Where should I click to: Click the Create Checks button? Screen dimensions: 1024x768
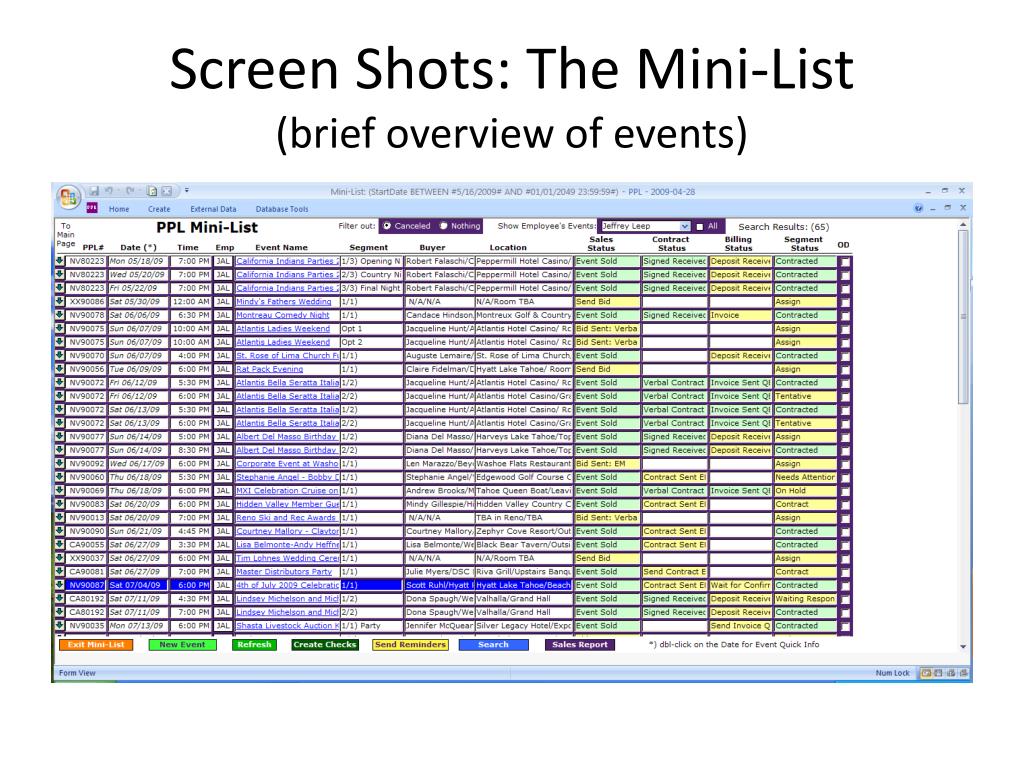[x=325, y=645]
